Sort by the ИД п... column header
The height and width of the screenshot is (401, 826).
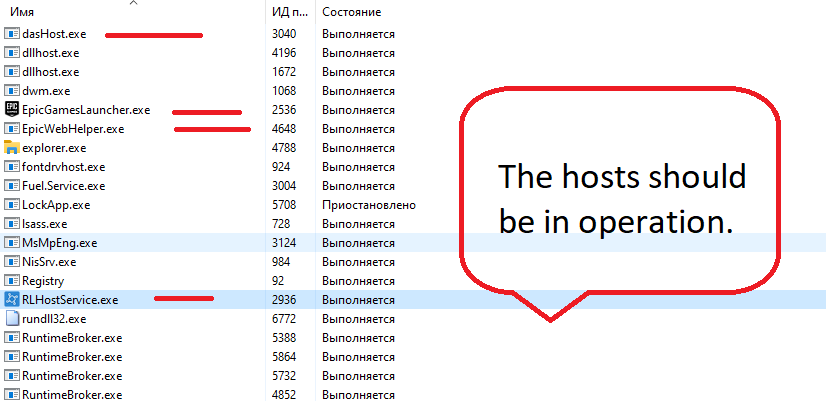point(289,12)
